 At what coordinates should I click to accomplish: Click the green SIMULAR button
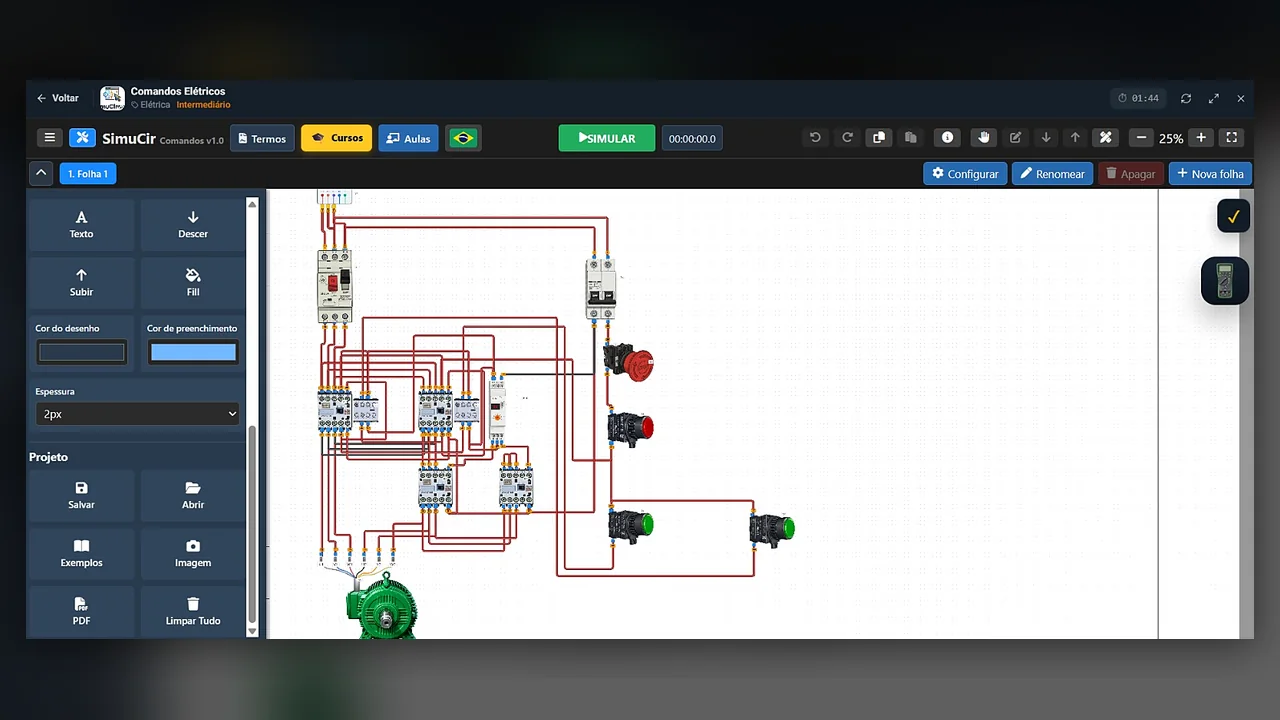point(607,138)
